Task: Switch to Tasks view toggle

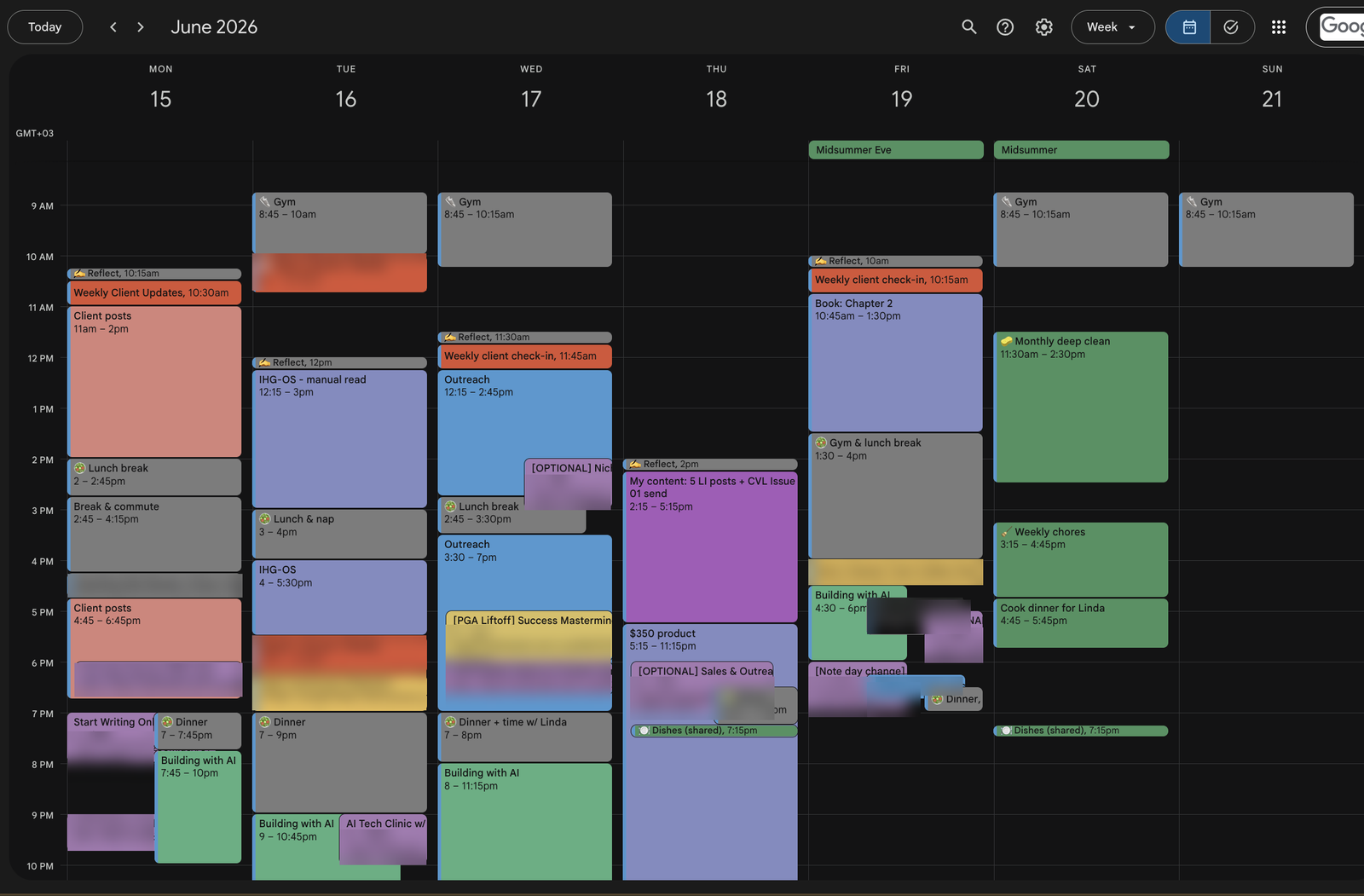Action: coord(1231,27)
